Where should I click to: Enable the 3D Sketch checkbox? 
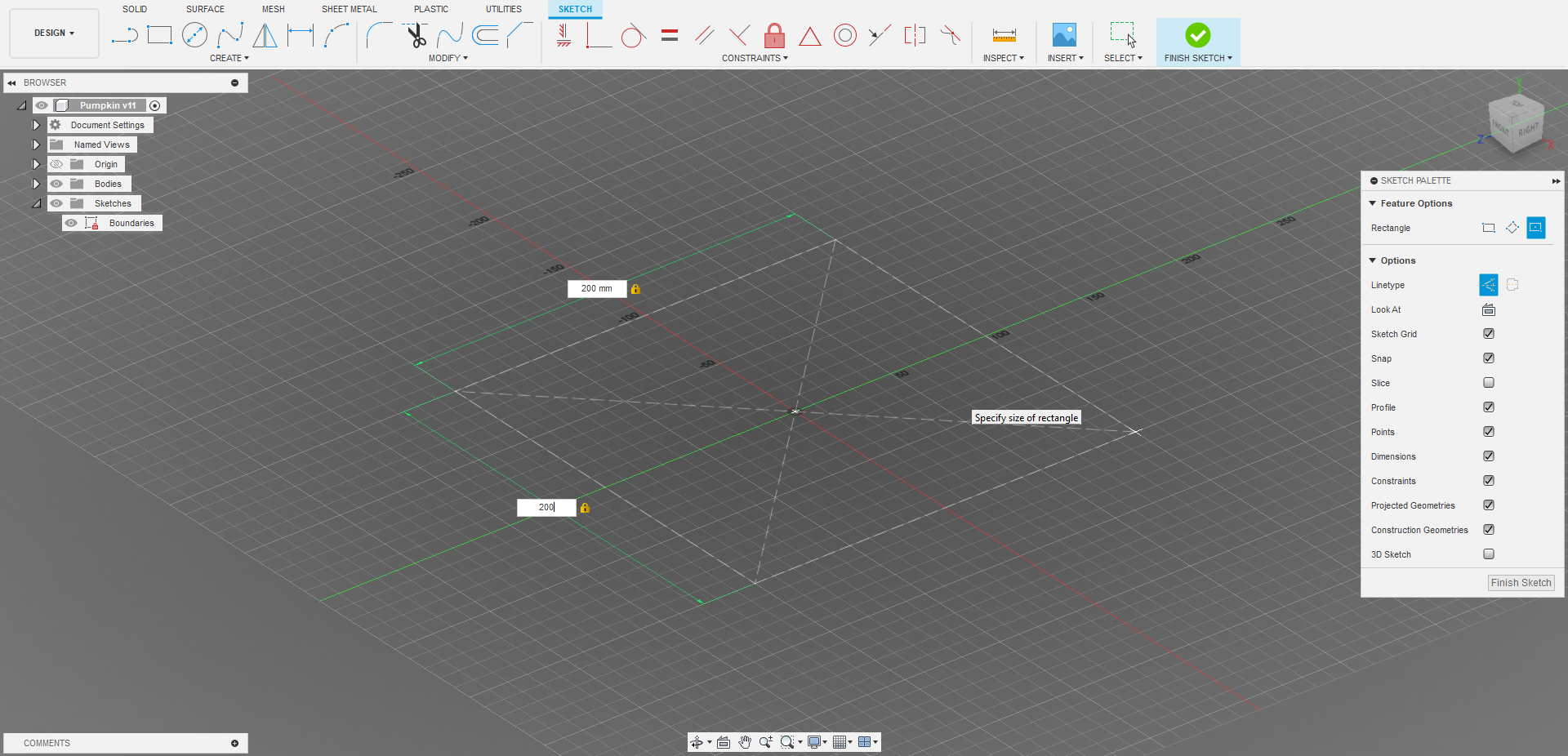click(1489, 554)
